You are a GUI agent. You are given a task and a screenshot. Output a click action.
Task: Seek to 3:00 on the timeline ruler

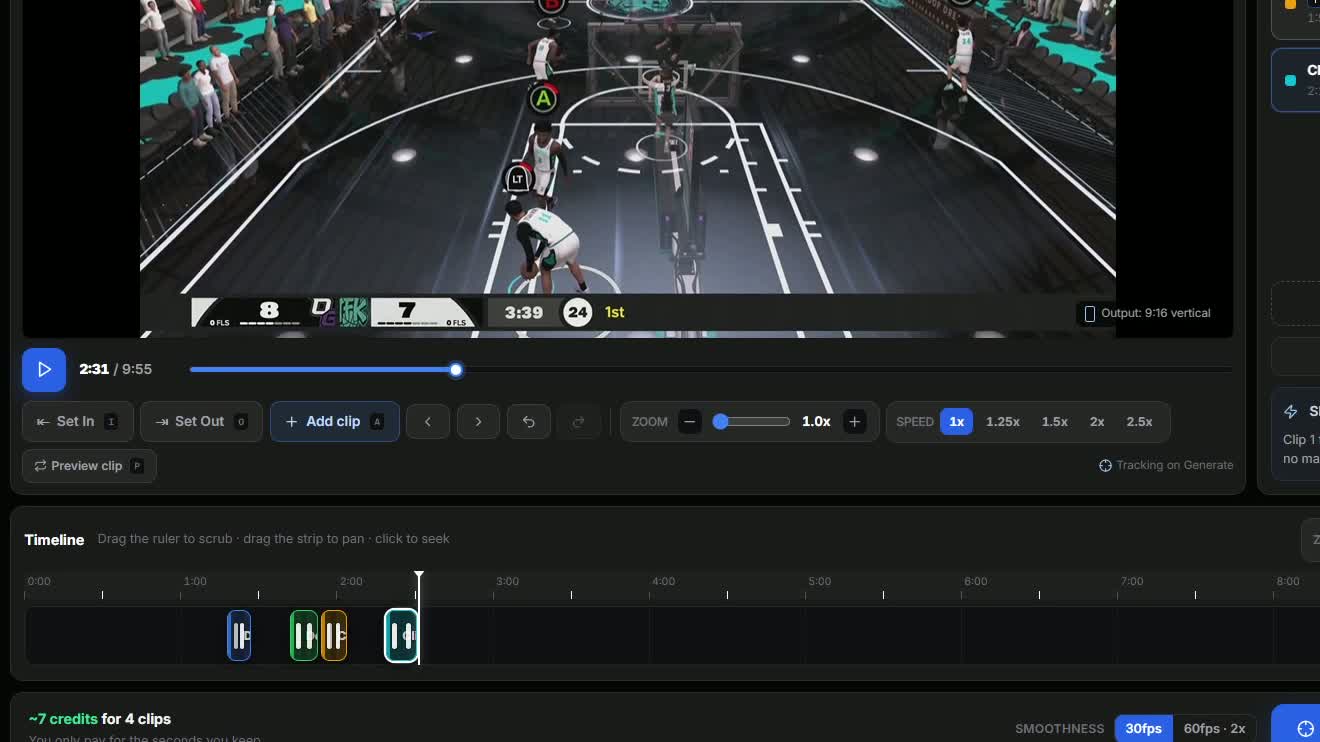click(507, 582)
